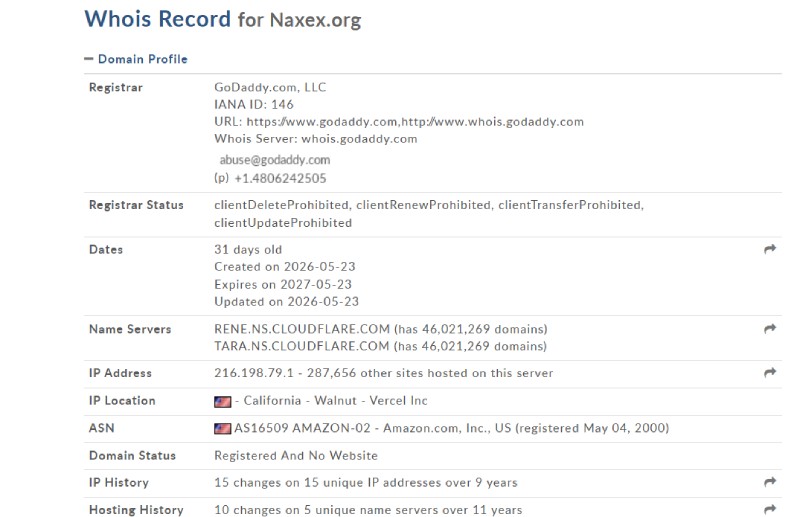Viewport: 800px width, 517px height.
Task: Click the minus icon beside Domain Profile
Action: [89, 59]
